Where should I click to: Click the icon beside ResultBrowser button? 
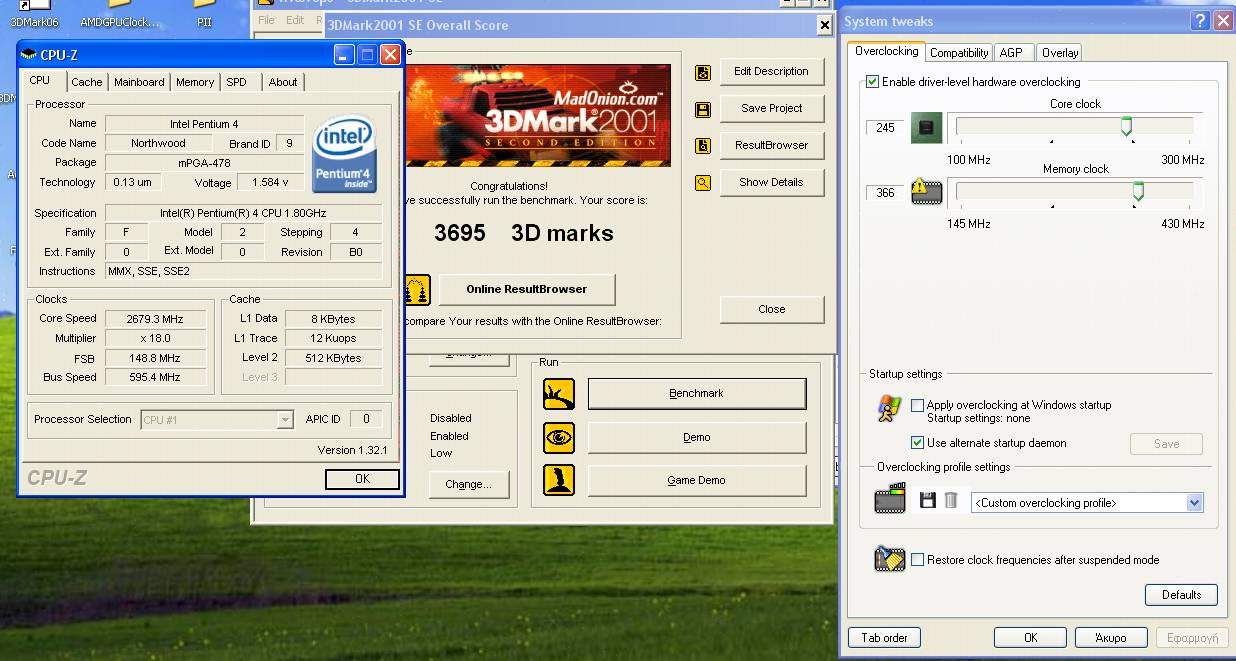[x=703, y=146]
